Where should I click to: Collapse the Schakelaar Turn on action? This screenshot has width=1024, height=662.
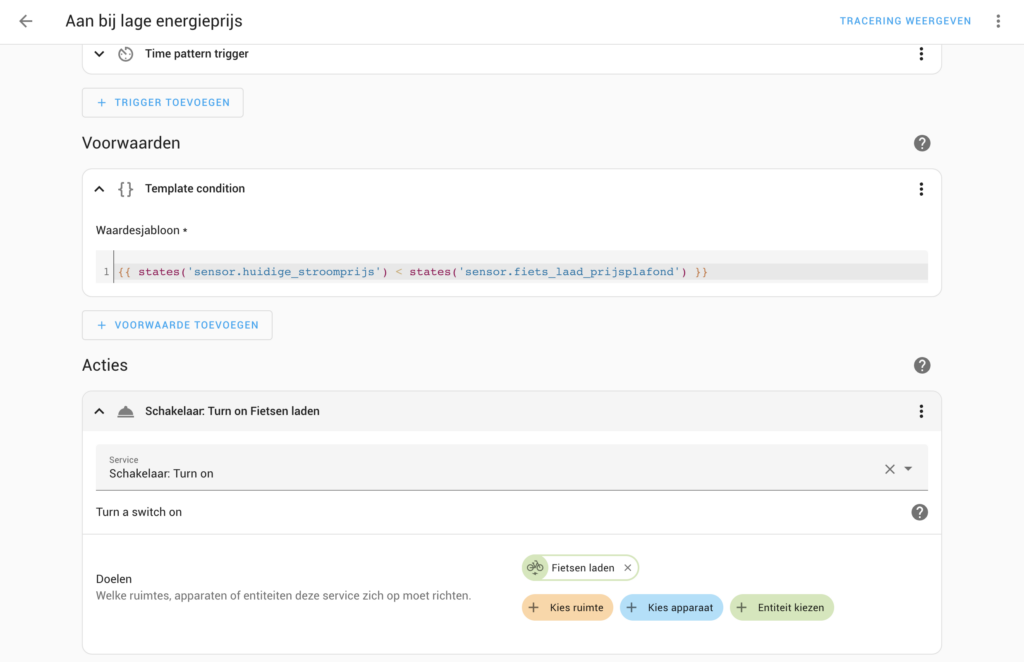click(x=99, y=411)
